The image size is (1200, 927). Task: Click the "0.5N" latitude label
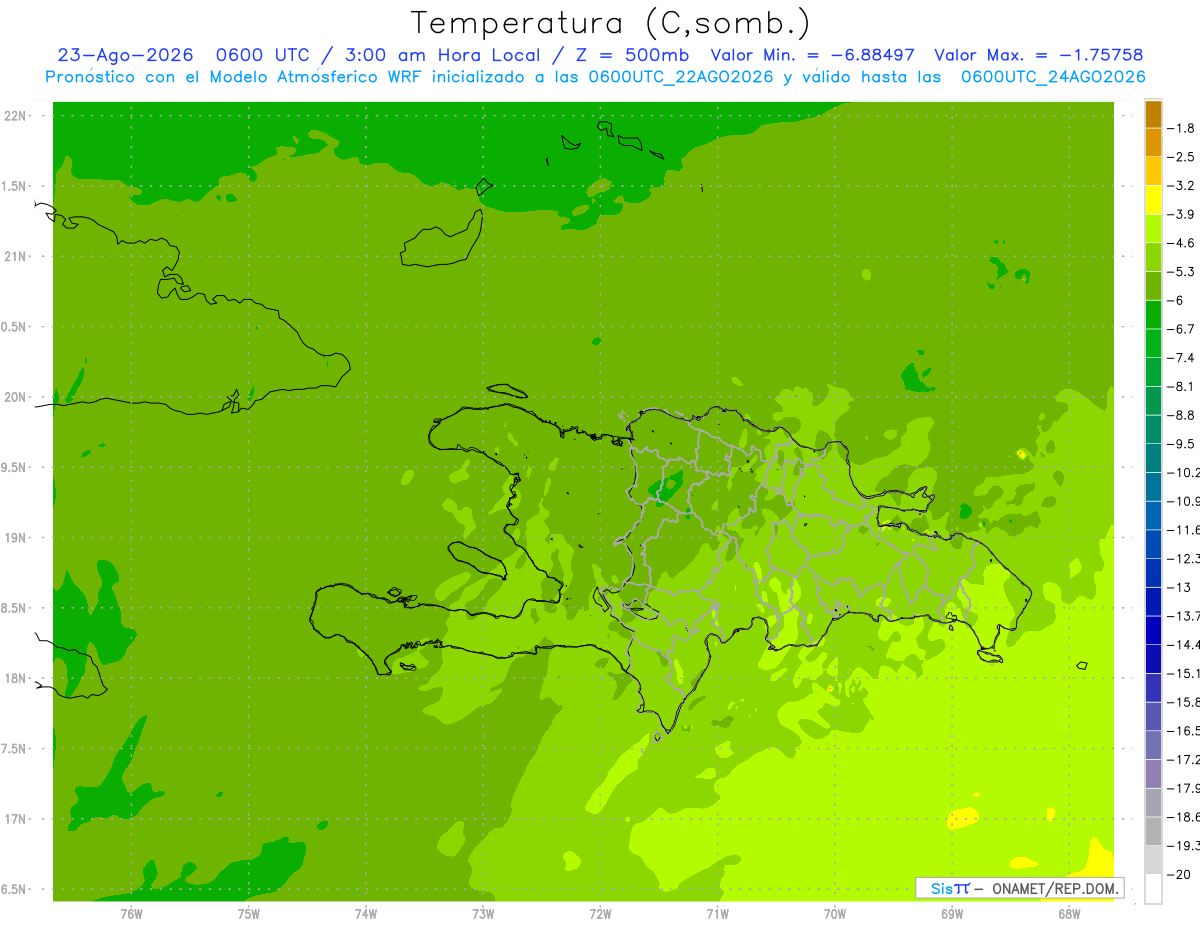(15, 327)
